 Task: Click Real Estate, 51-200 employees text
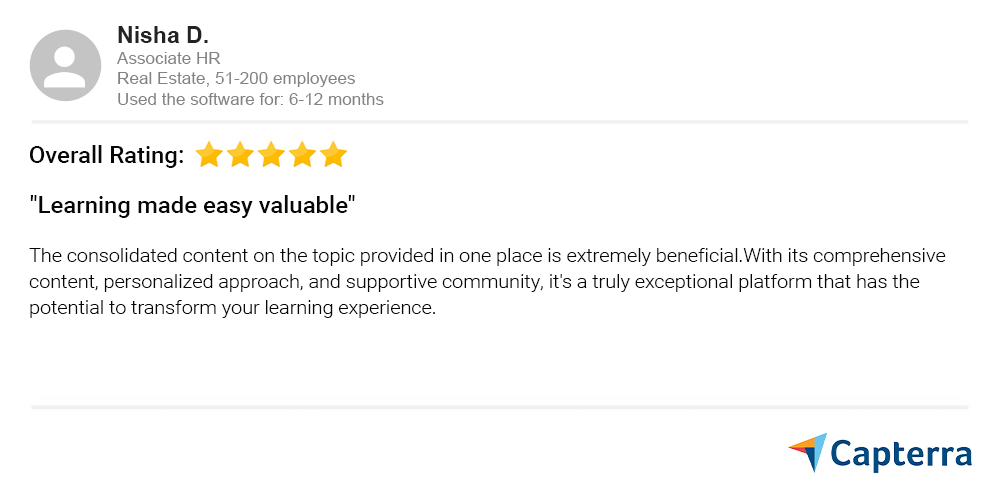(236, 78)
